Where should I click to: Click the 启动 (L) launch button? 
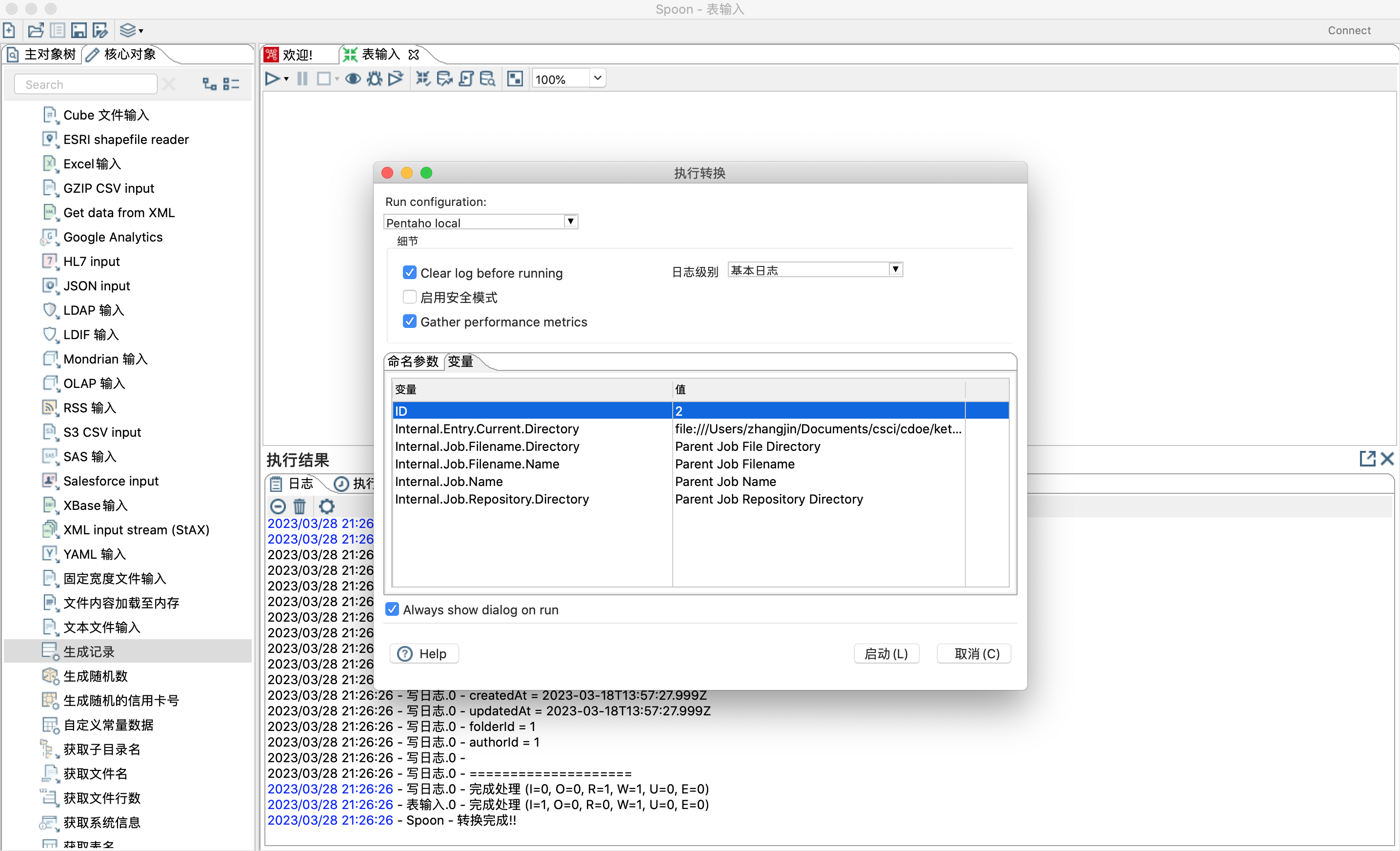coord(886,654)
